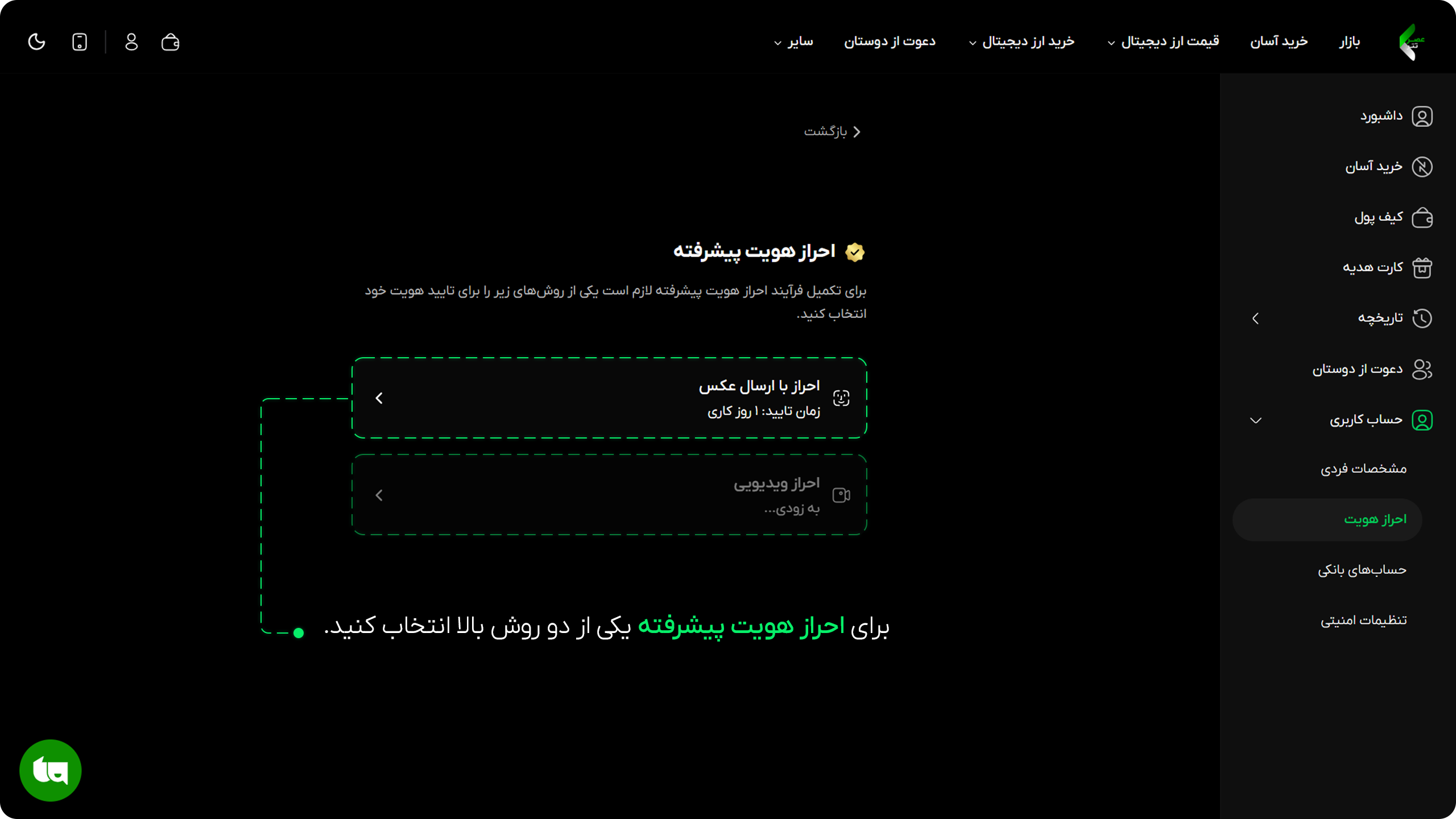Open the user profile icon in header
Viewport: 1456px width, 819px height.
point(131,42)
